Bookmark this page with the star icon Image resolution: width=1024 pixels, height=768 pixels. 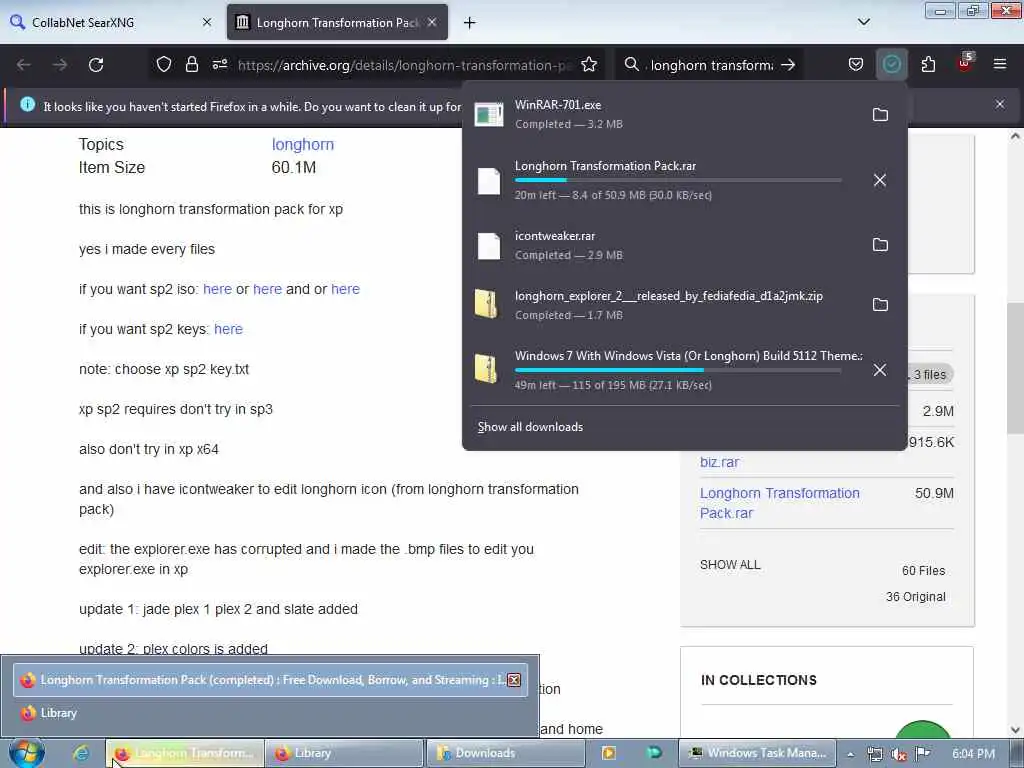(589, 64)
